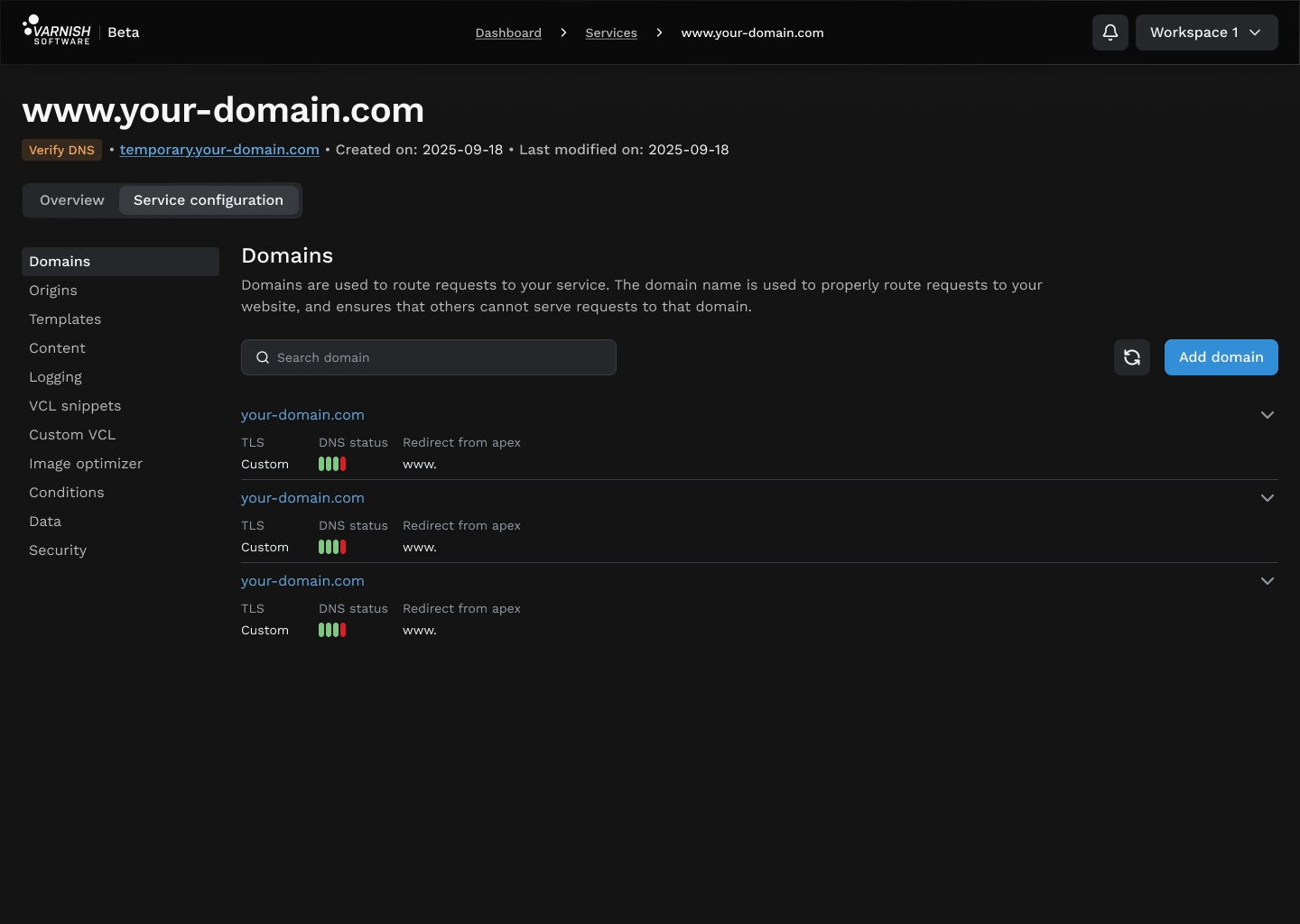
Task: Expand the third domain row chevron
Action: [1267, 581]
